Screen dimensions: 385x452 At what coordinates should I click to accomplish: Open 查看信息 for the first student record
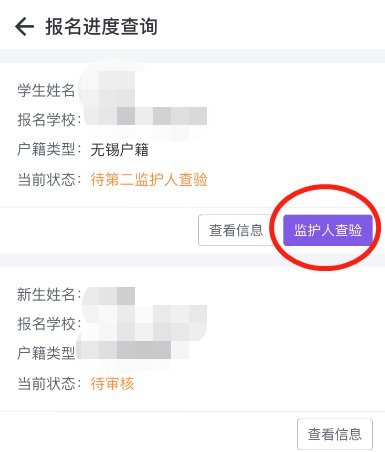click(236, 230)
